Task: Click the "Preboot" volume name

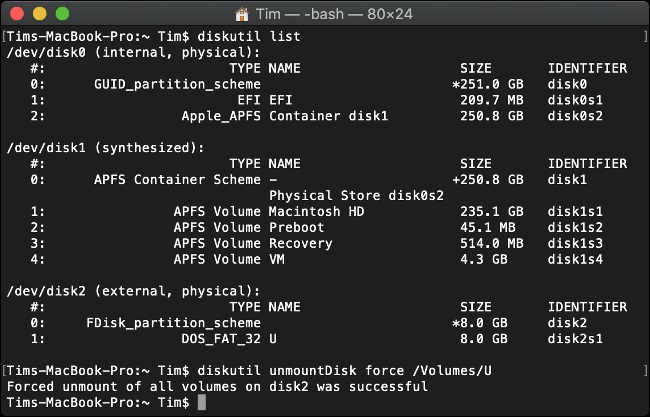Action: coord(298,228)
